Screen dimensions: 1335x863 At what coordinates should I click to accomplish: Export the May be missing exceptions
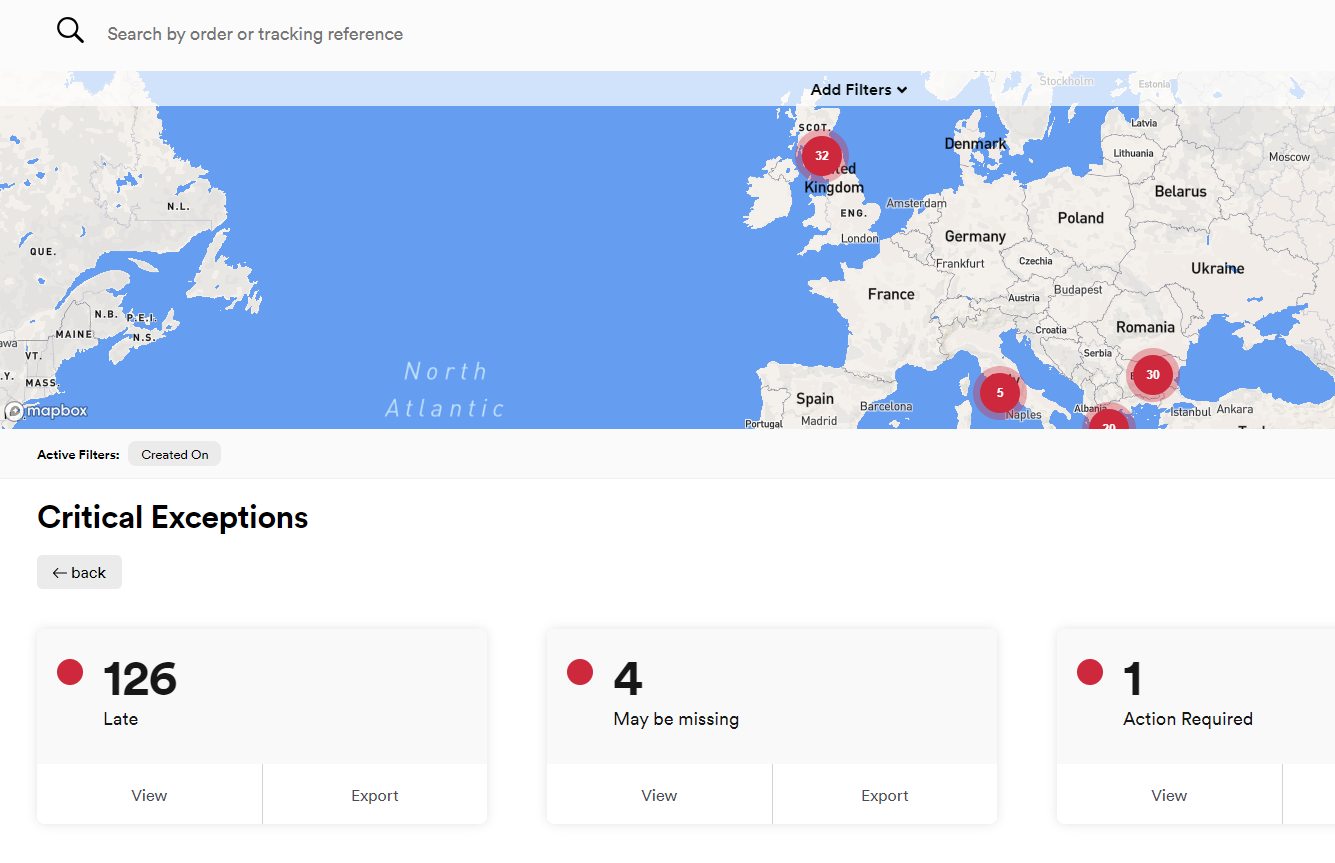885,796
